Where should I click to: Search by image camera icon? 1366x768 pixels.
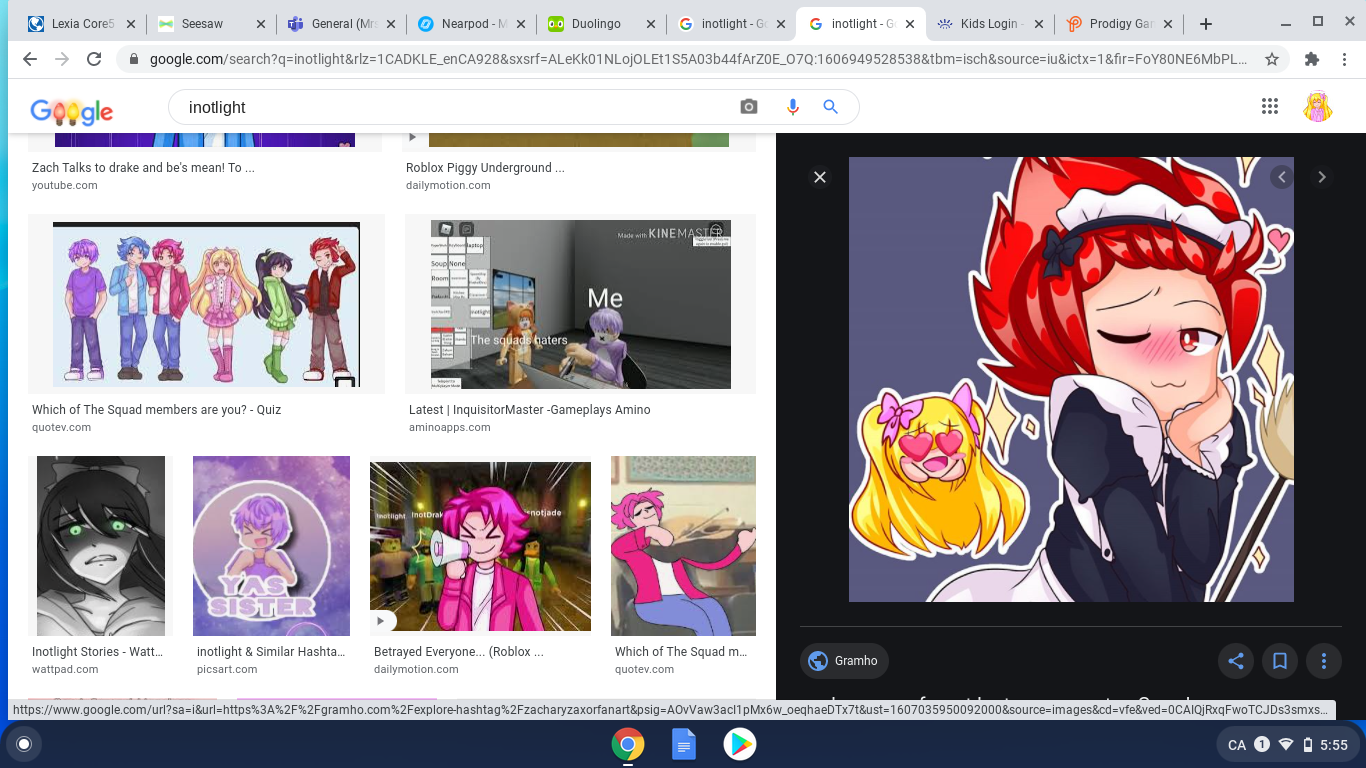click(x=749, y=107)
